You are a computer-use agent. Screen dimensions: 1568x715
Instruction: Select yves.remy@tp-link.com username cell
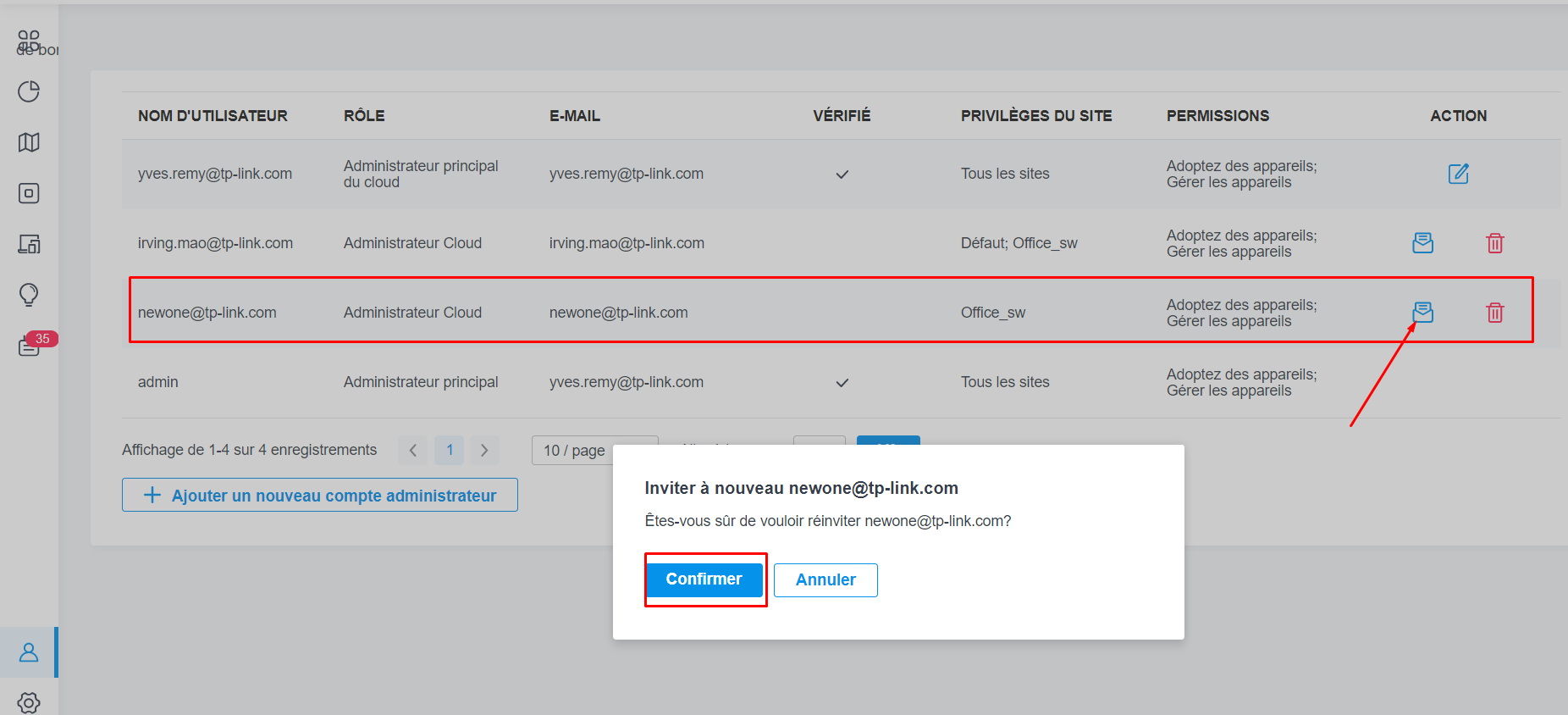click(215, 174)
